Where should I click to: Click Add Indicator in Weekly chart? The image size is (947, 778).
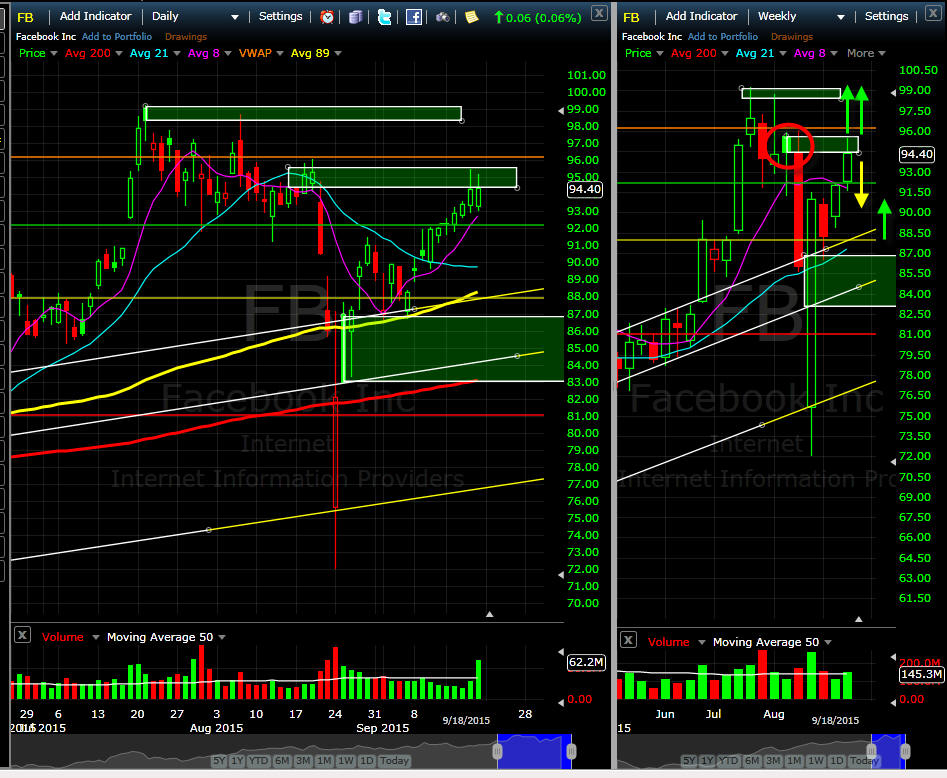pyautogui.click(x=701, y=16)
